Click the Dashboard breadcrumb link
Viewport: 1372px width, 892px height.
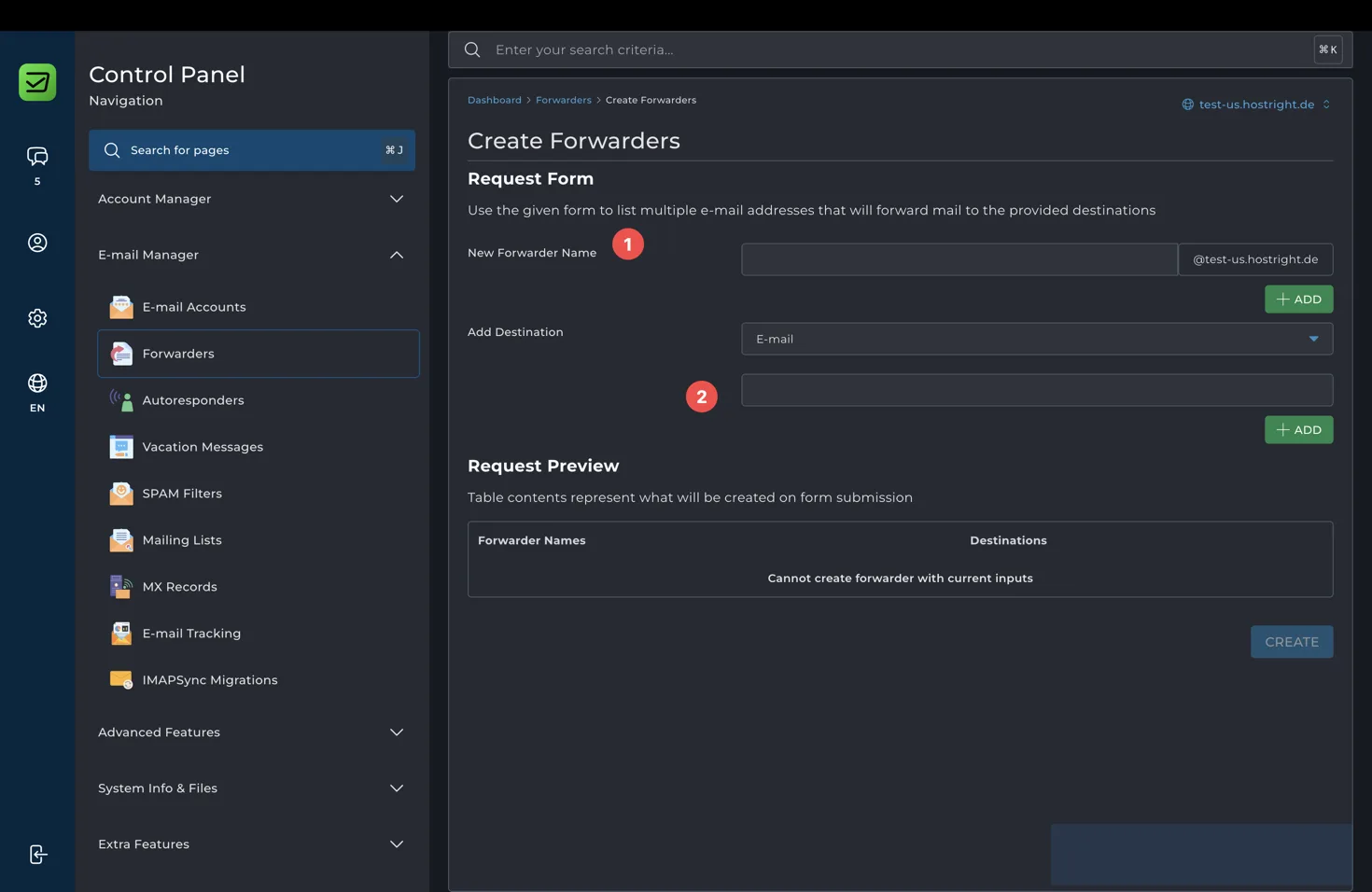[495, 100]
